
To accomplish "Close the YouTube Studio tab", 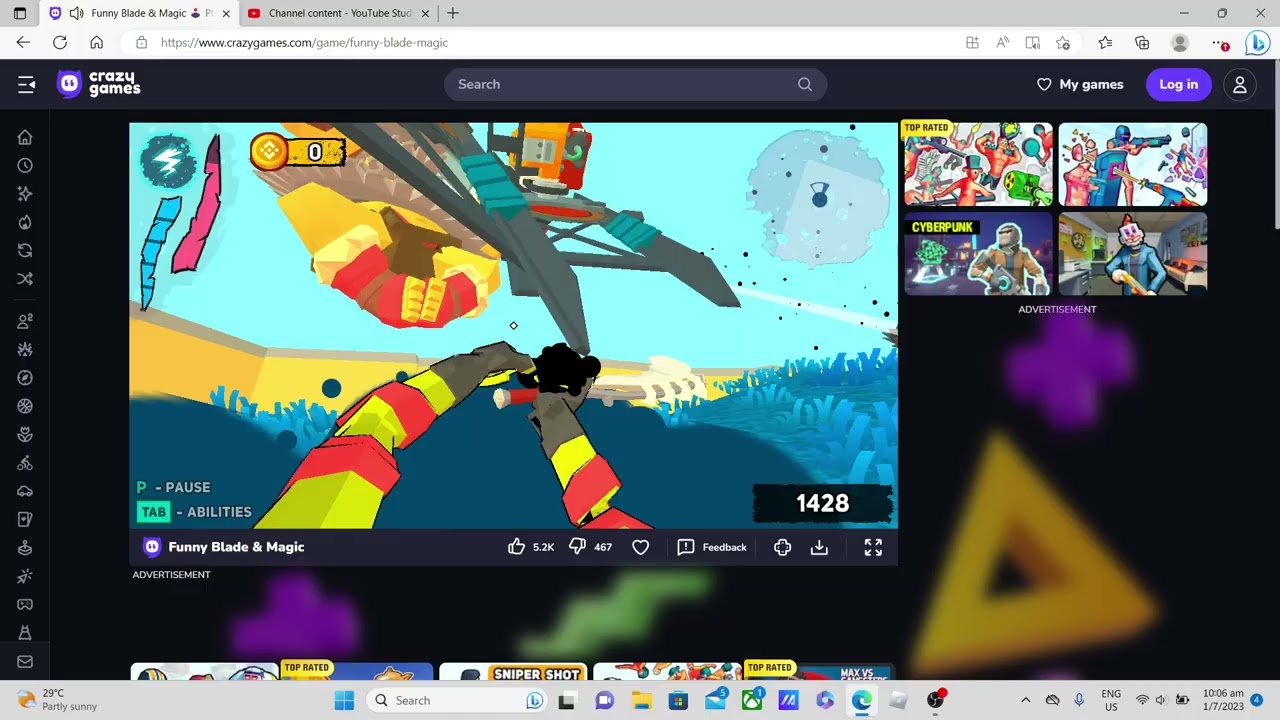I will pyautogui.click(x=425, y=14).
